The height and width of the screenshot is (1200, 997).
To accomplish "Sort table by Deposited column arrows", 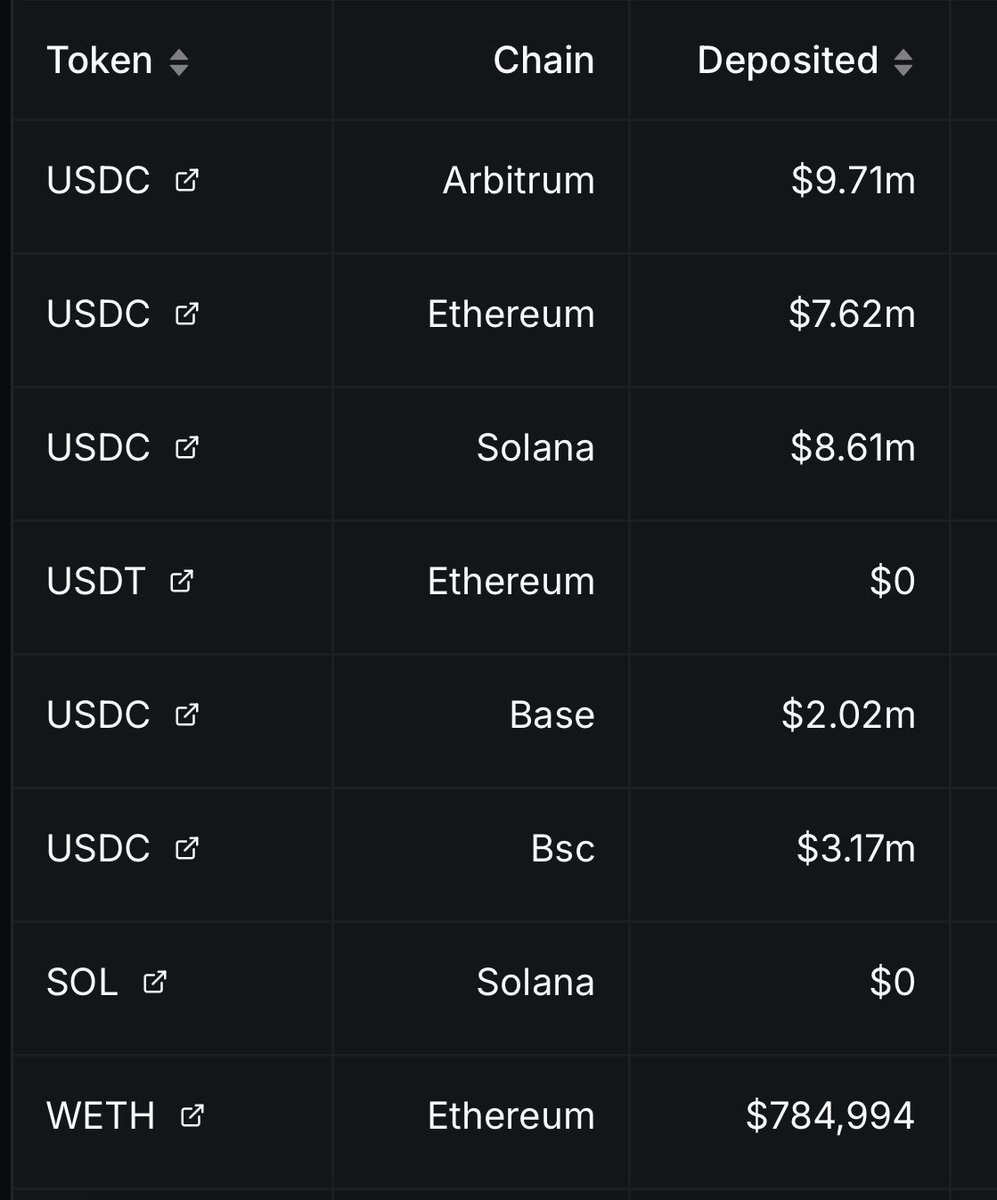I will (x=903, y=63).
